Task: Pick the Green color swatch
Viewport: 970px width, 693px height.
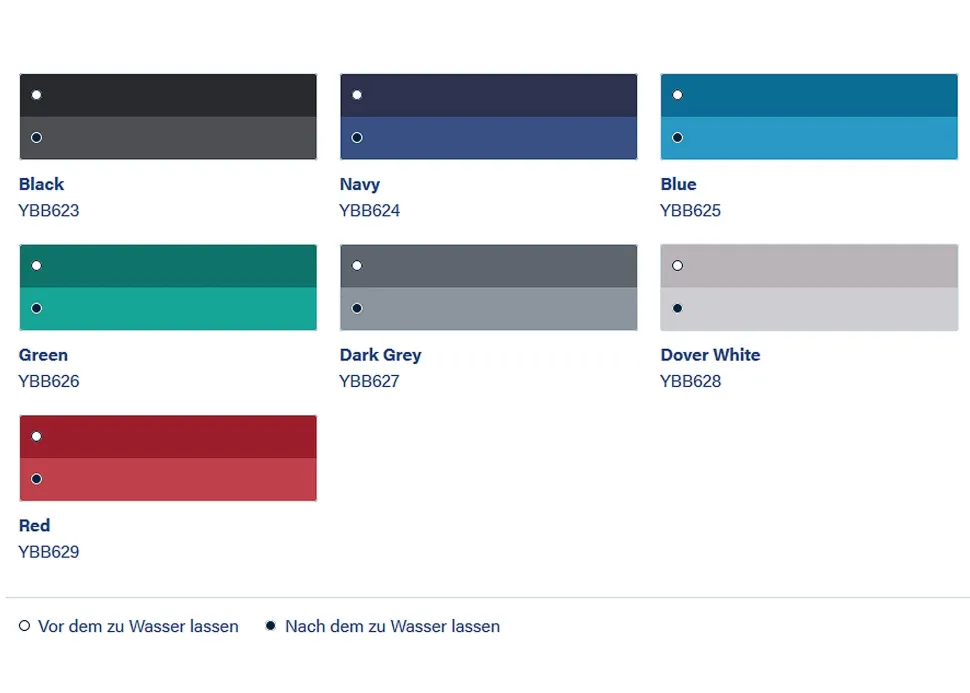Action: 168,288
